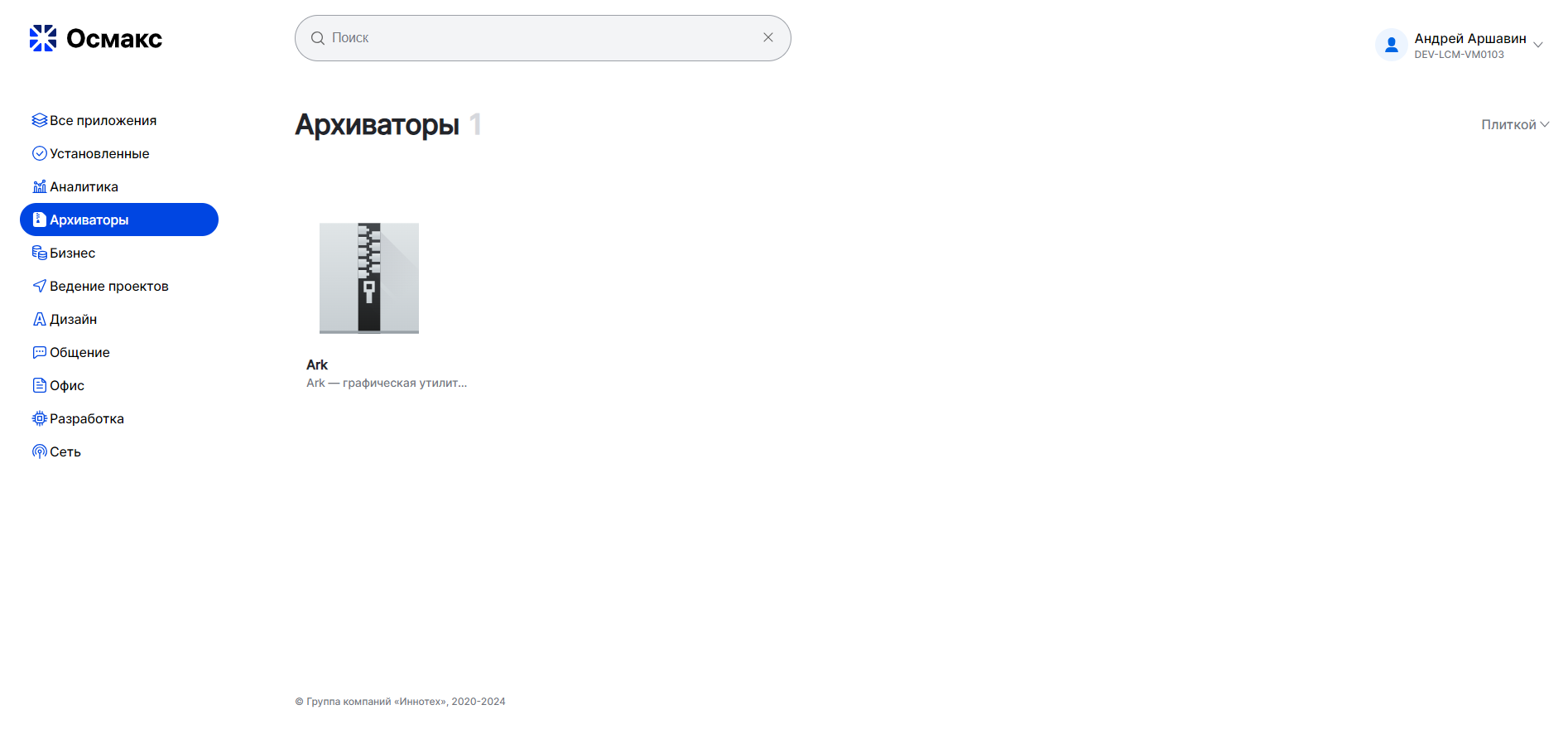Click the Аналитика chart icon

click(39, 186)
